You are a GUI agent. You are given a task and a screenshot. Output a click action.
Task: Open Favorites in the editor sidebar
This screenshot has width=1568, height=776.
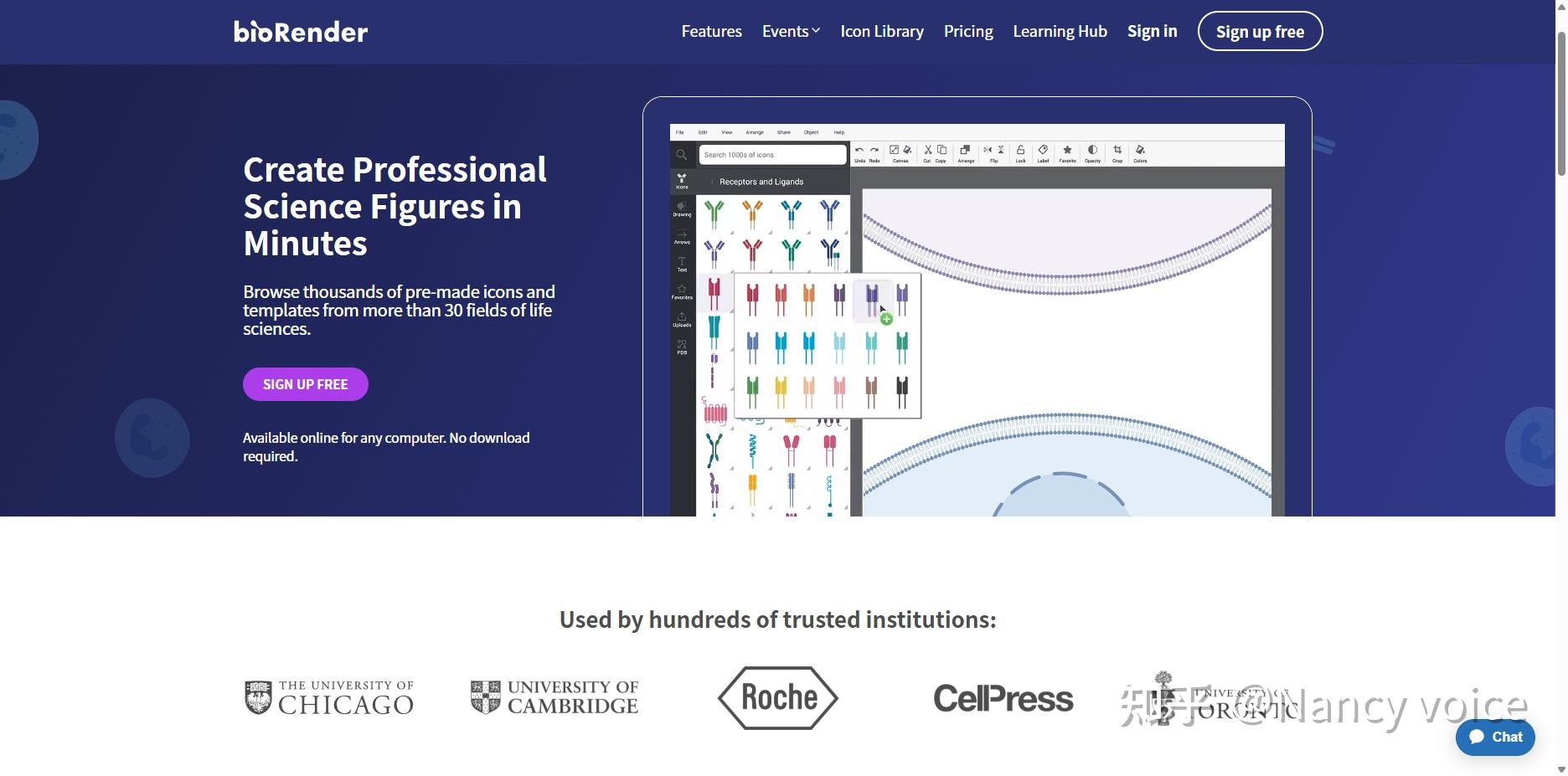[x=682, y=291]
